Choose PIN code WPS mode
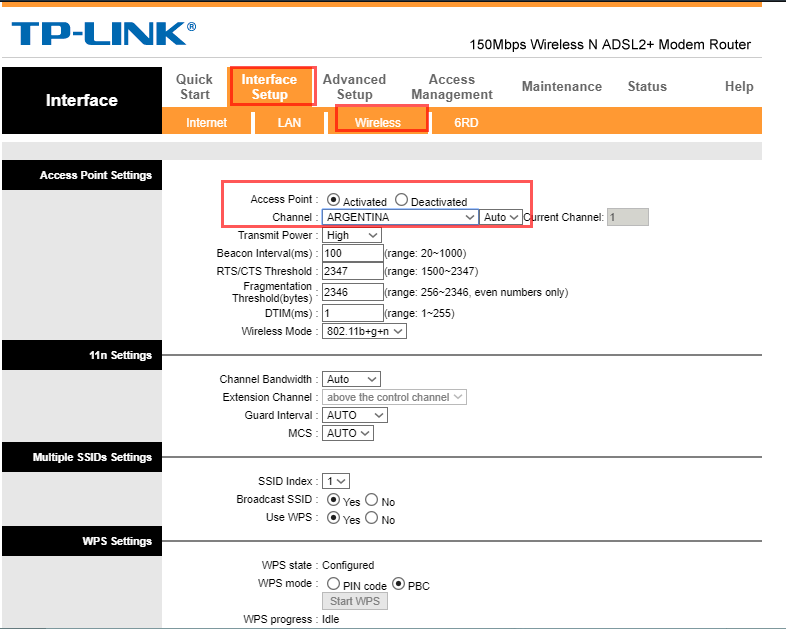Screen dimensions: 786x629 point(333,583)
